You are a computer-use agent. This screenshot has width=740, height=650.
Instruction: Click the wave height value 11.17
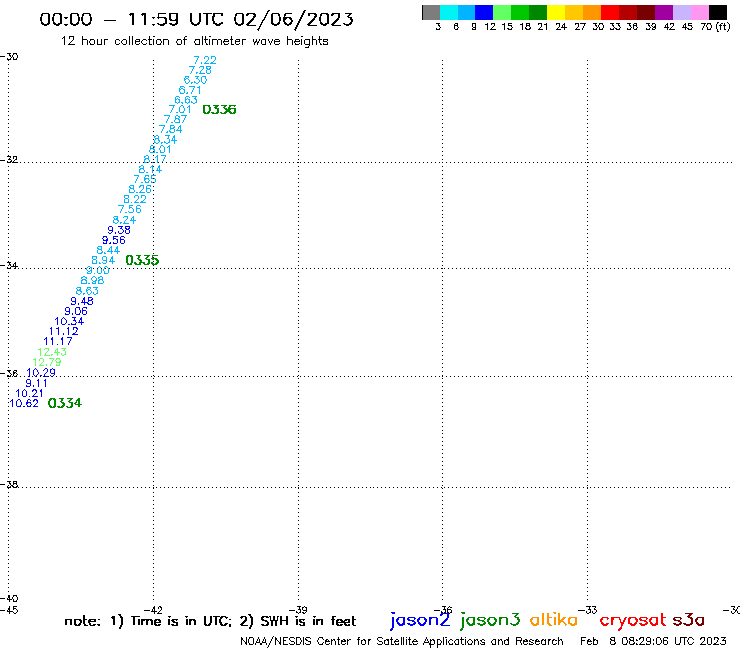pos(58,341)
